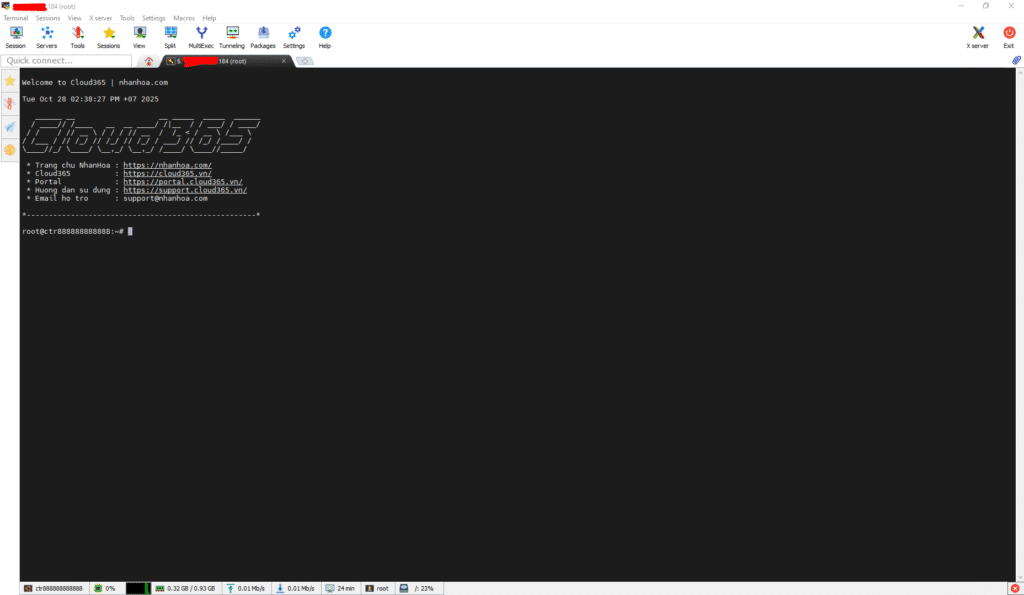
Task: Open MultiExec mode
Action: point(201,37)
